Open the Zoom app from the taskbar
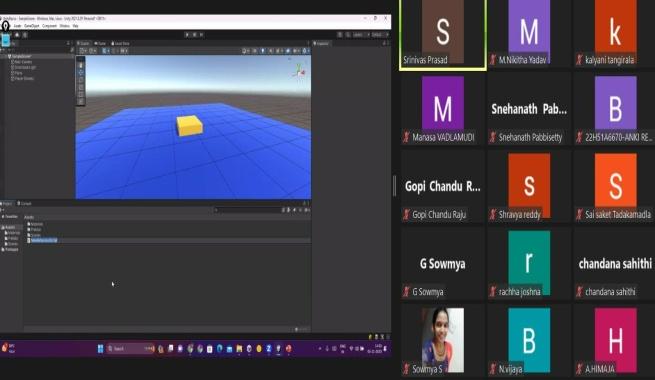Screen dimensions: 655x380 point(269,348)
